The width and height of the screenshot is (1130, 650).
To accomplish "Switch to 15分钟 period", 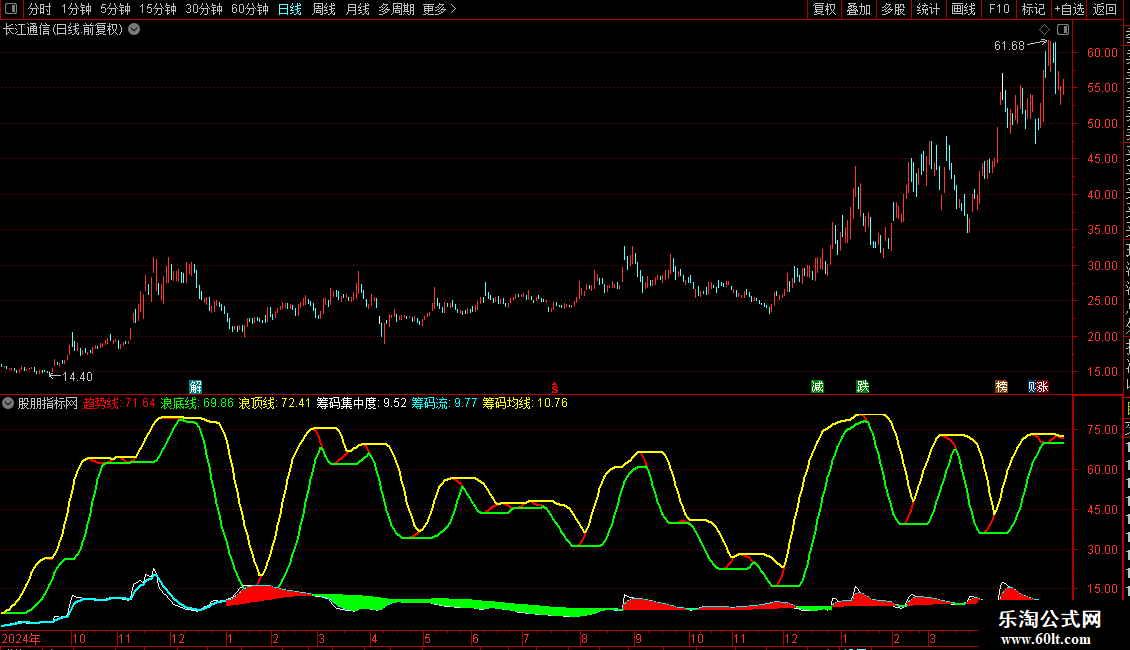I will click(x=158, y=9).
